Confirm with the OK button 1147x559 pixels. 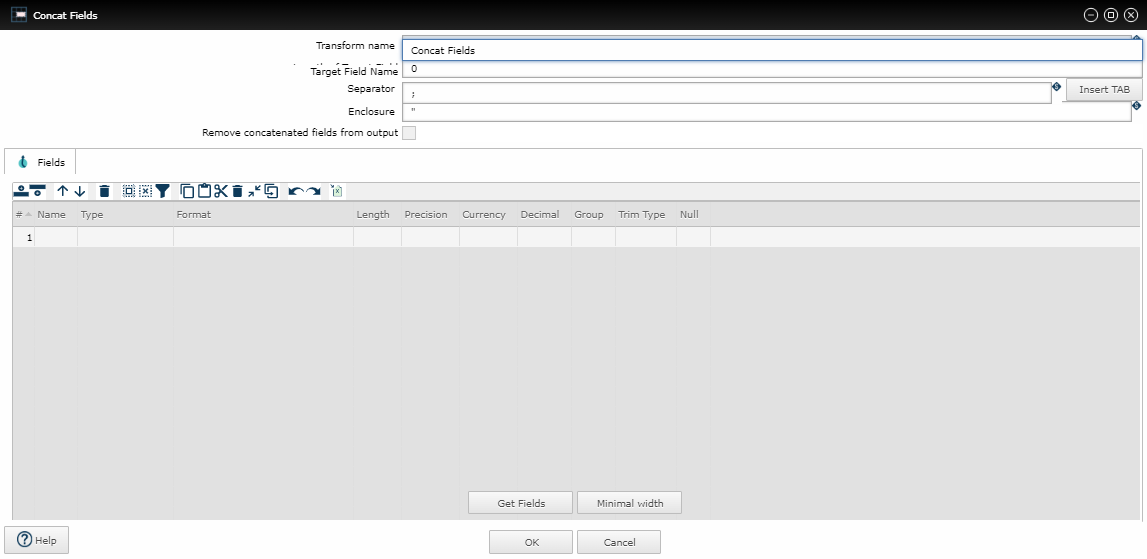[531, 542]
